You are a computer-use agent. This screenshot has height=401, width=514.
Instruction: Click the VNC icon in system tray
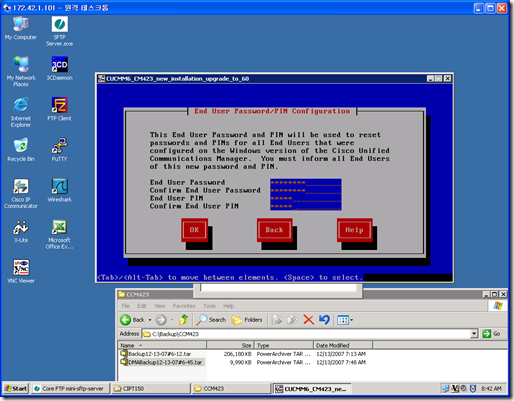[455, 388]
